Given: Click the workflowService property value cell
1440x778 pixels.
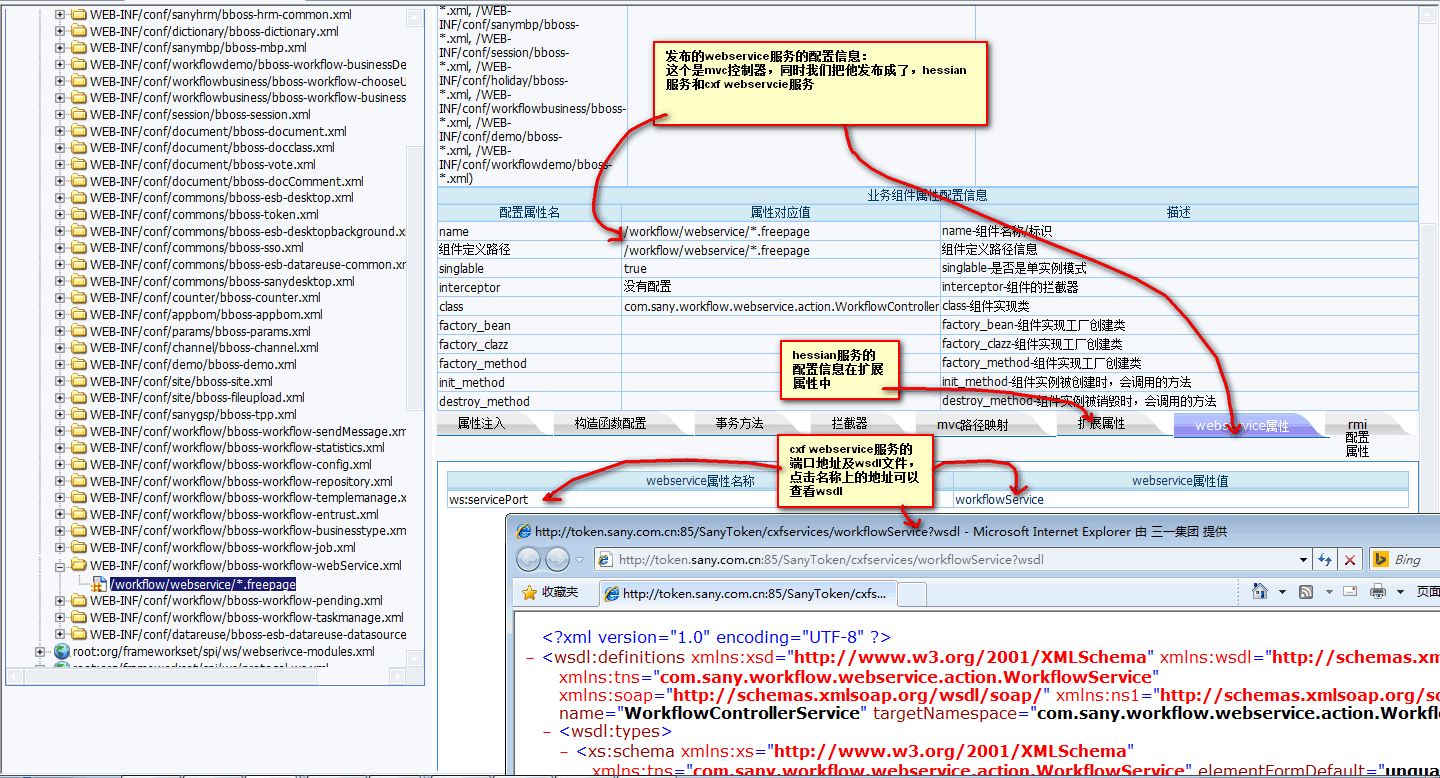Looking at the screenshot, I should 1180,499.
